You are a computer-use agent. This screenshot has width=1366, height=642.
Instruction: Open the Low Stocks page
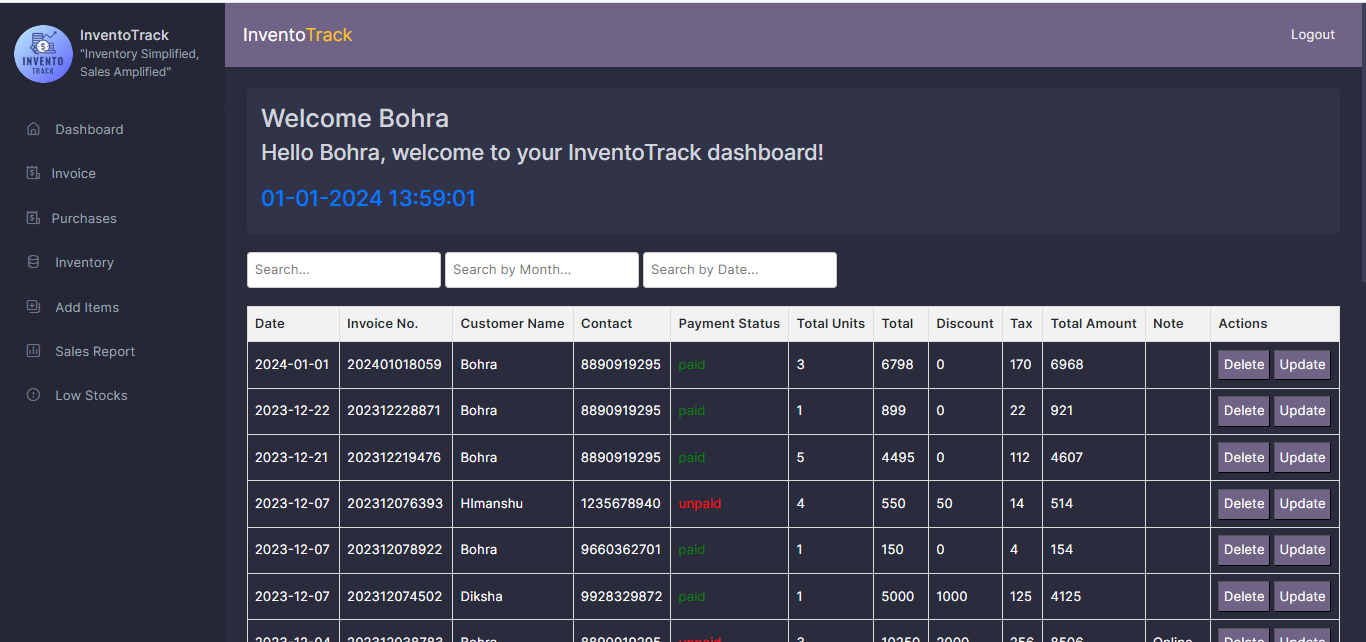click(x=91, y=395)
